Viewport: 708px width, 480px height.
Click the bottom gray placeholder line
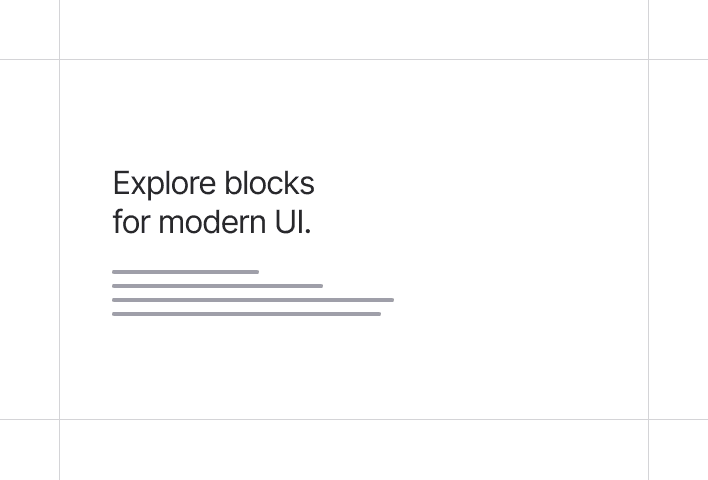tap(246, 314)
